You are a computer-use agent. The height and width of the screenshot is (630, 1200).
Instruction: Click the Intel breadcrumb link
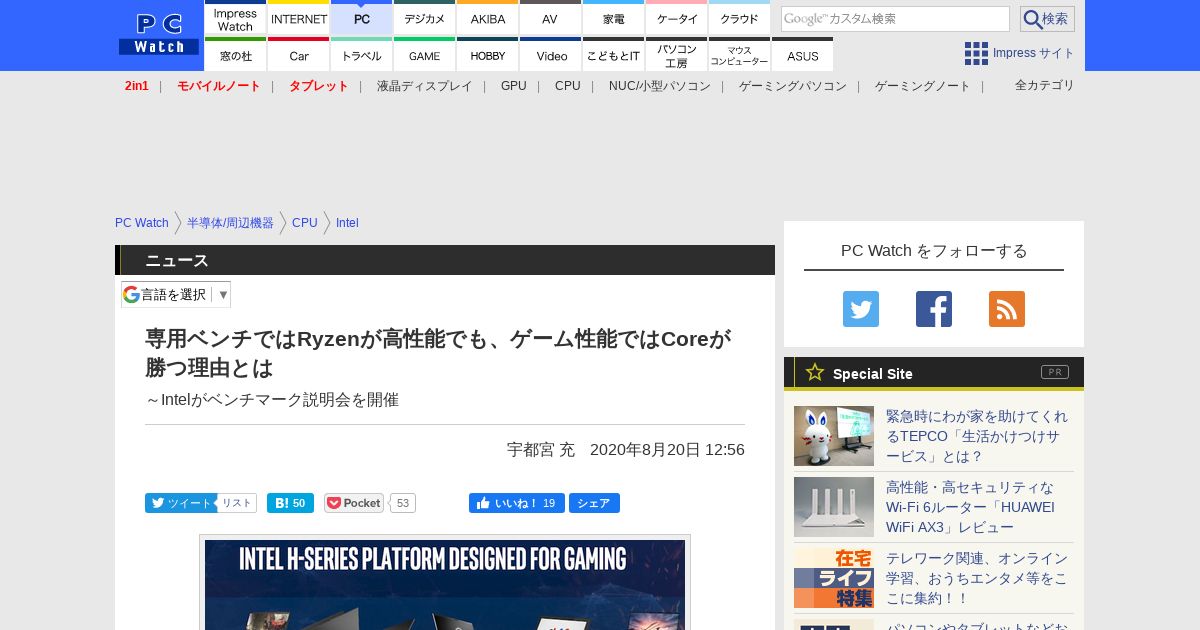click(347, 223)
